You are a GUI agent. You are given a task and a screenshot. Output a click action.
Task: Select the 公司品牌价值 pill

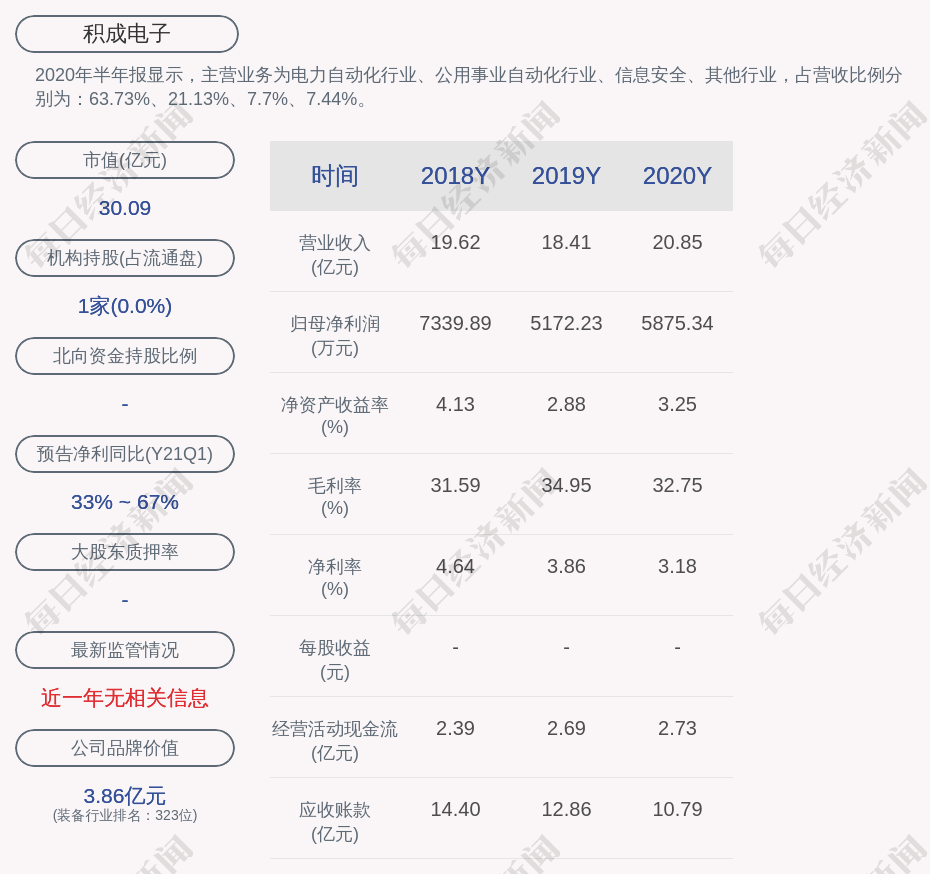[x=125, y=748]
